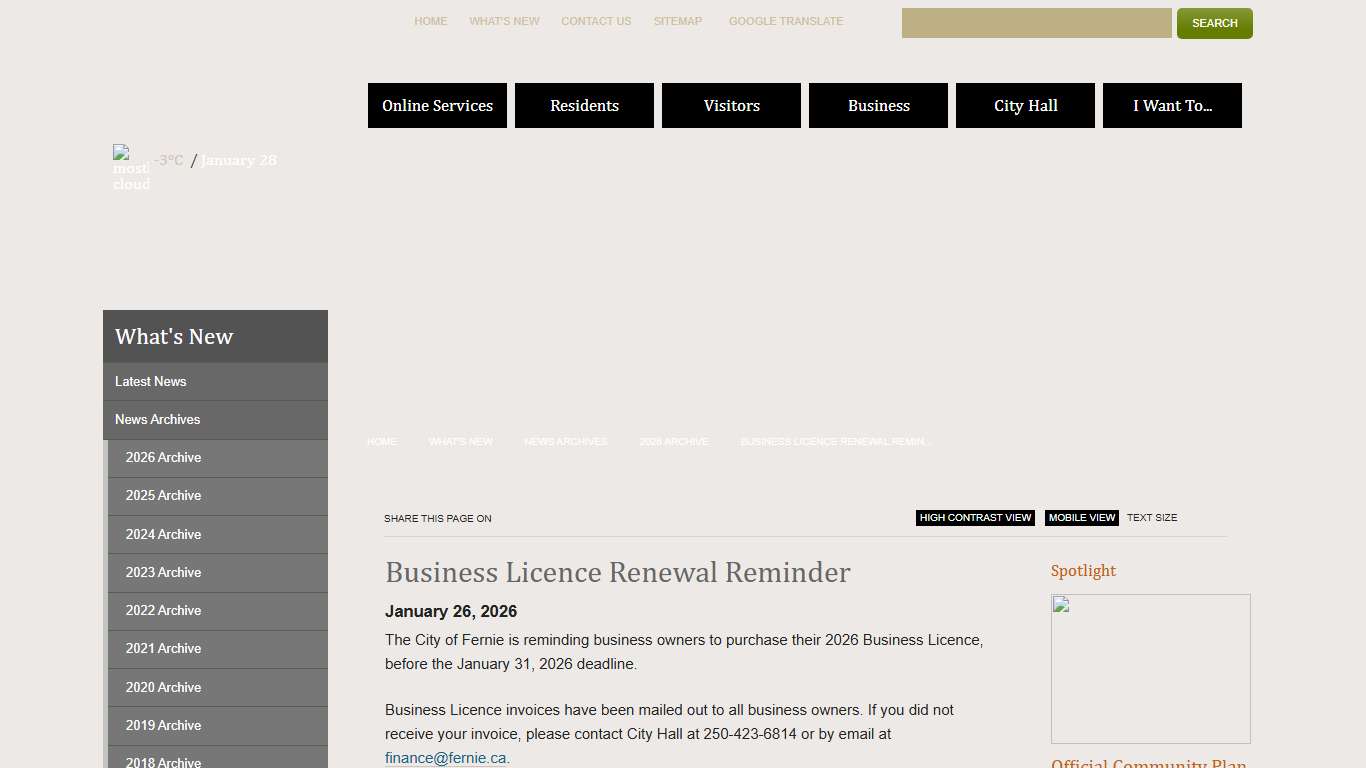Expand the Business navigation menu

(878, 105)
